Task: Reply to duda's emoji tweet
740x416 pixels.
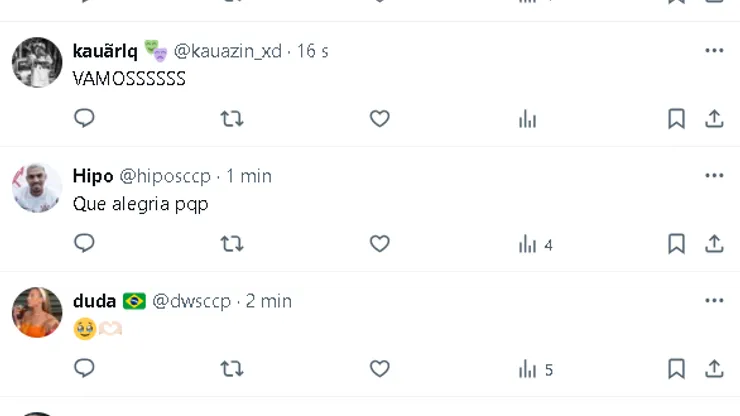Action: pos(84,368)
